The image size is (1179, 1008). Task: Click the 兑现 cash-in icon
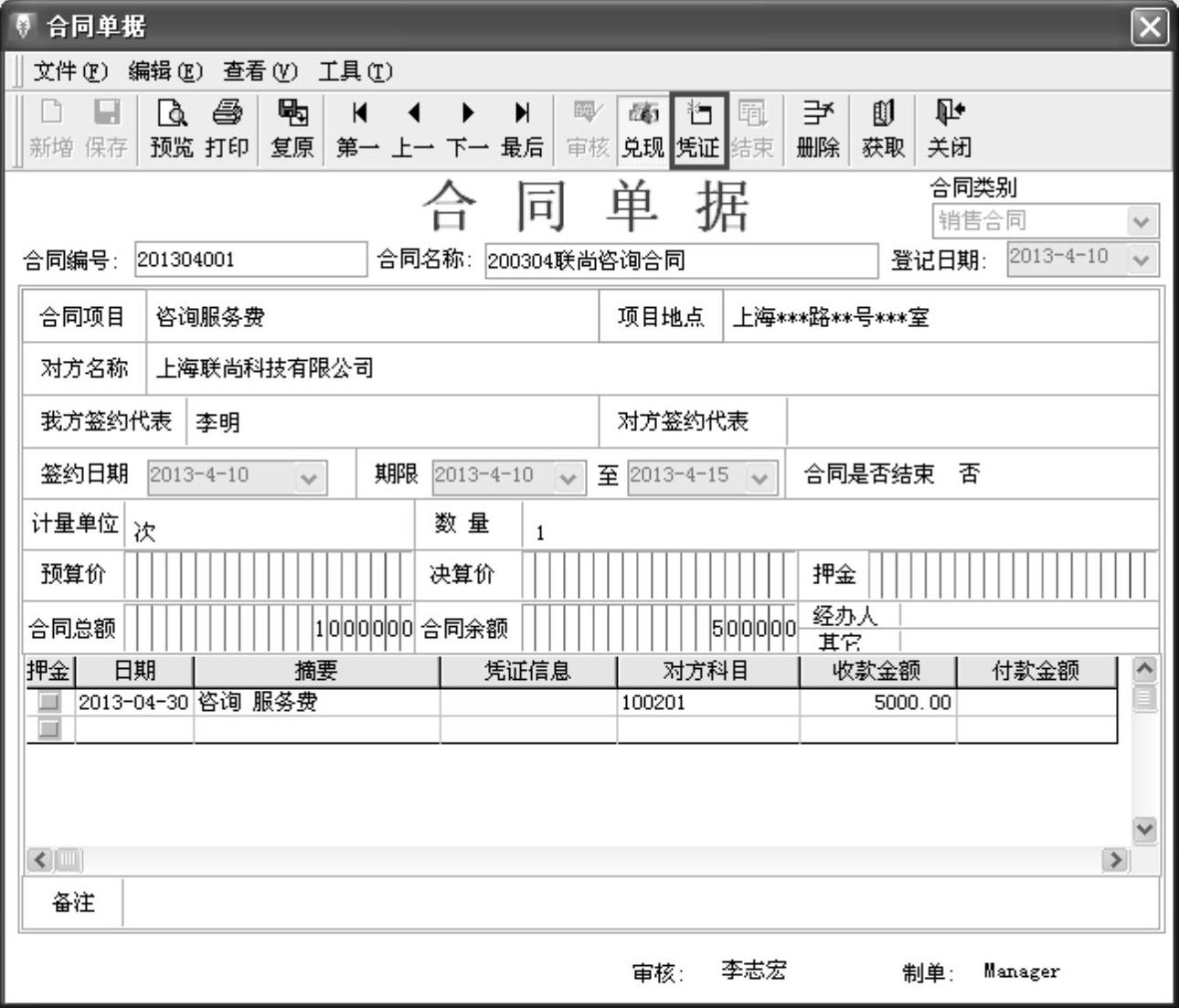[643, 129]
